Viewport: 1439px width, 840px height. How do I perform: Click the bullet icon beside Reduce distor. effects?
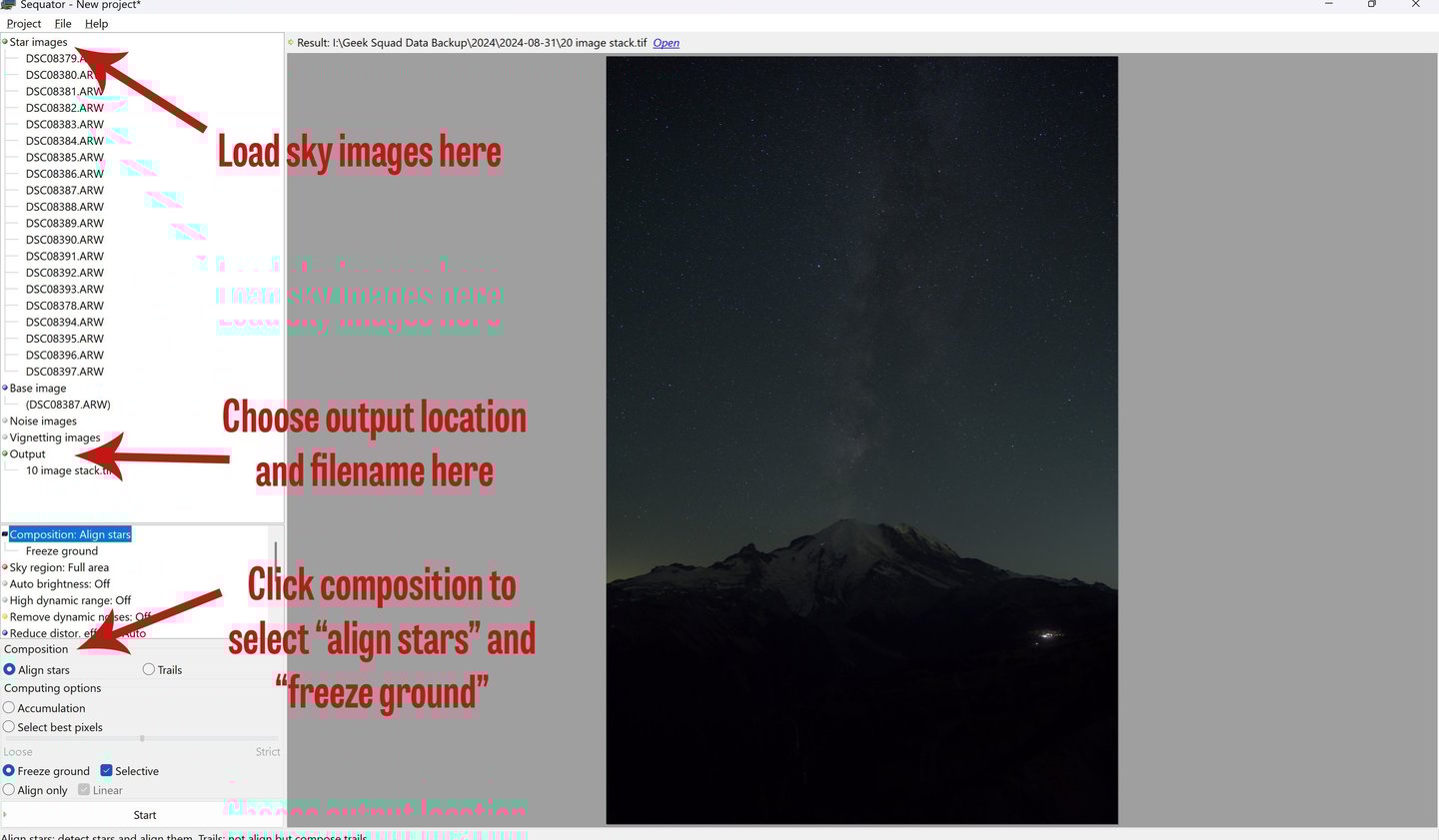click(5, 633)
